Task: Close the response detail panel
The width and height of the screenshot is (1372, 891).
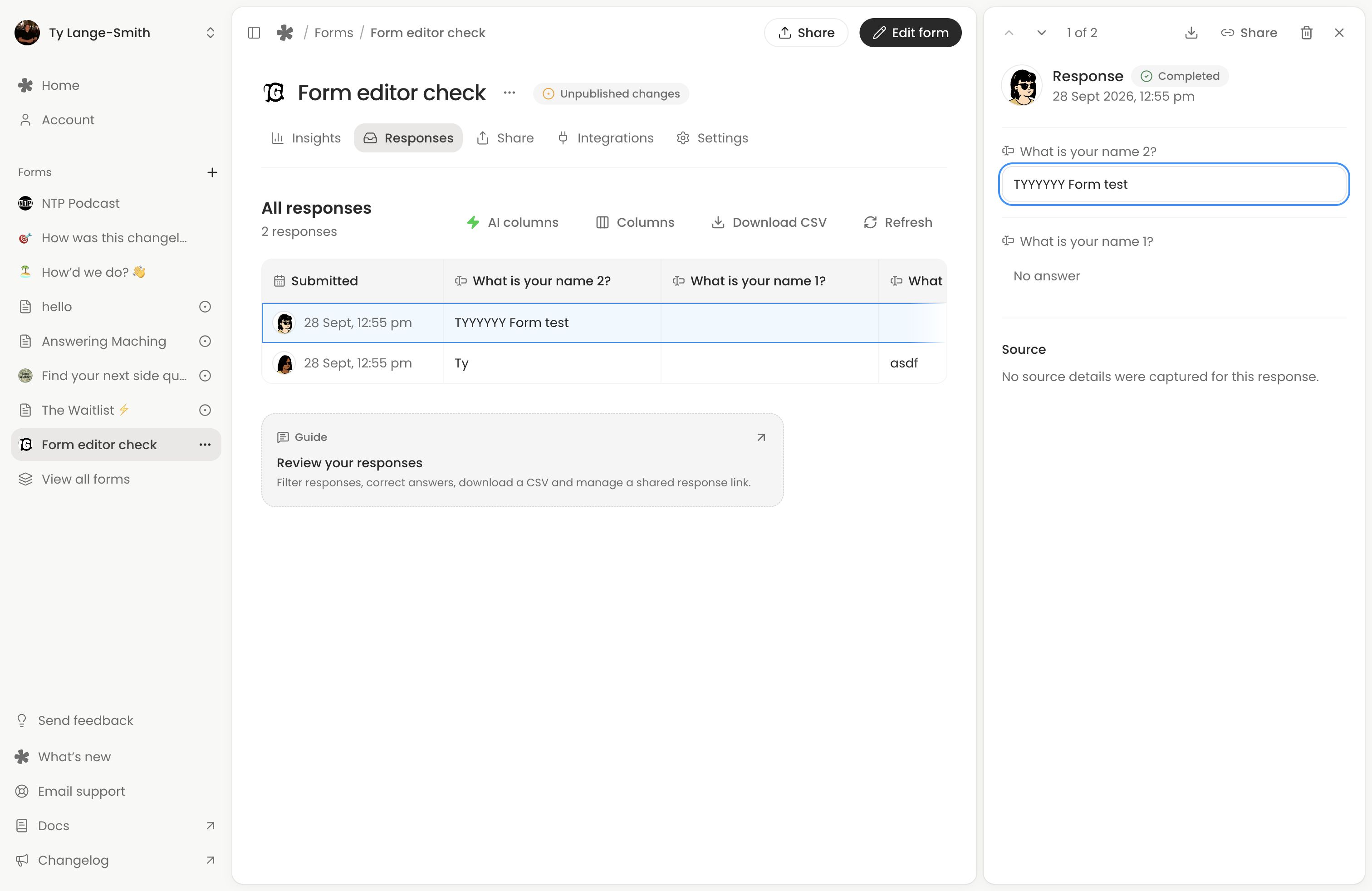Action: pos(1339,33)
